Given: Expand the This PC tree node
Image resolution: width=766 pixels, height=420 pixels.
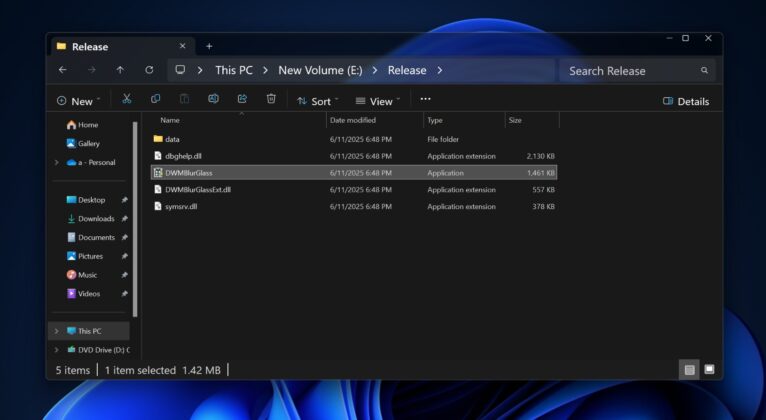Looking at the screenshot, I should [x=56, y=331].
